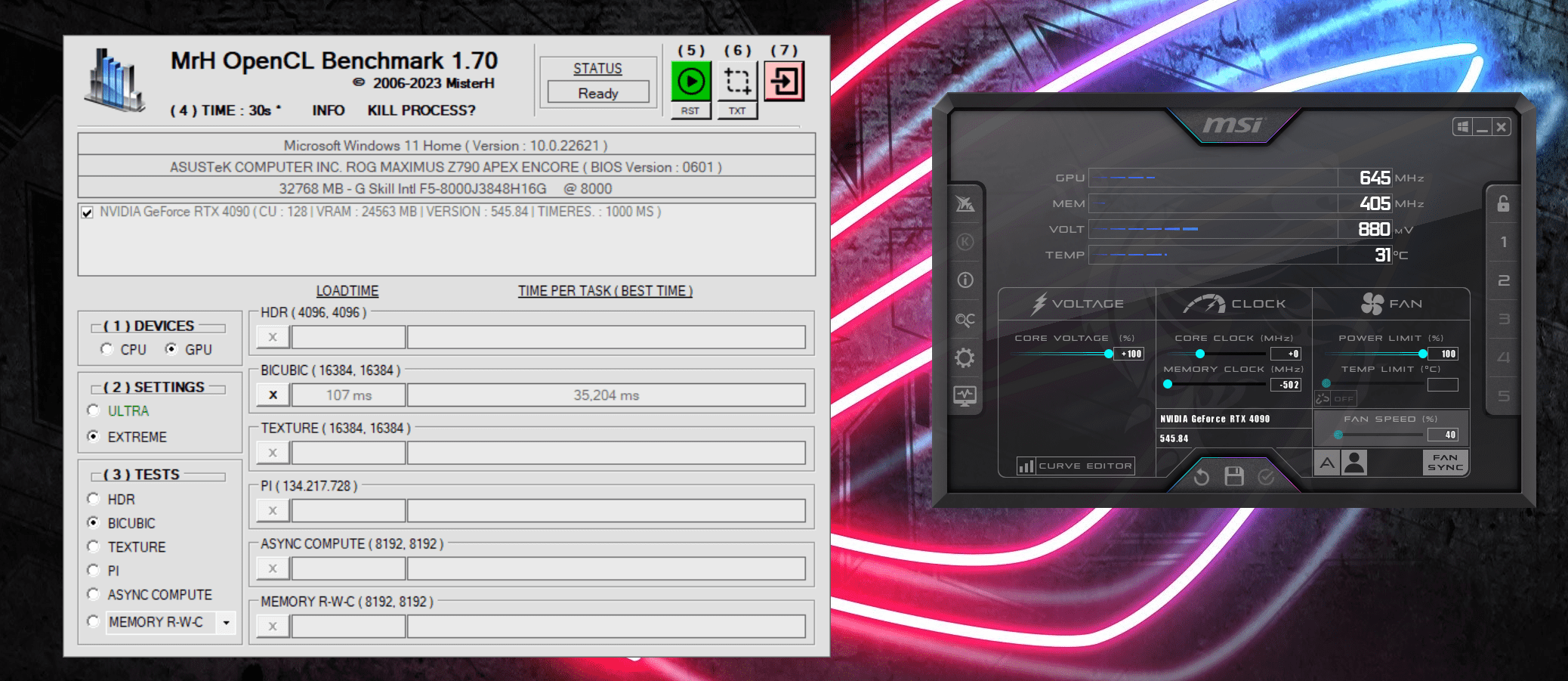Screen dimensions: 1568x681
Task: Choose the EXTREME settings option
Action: [94, 436]
